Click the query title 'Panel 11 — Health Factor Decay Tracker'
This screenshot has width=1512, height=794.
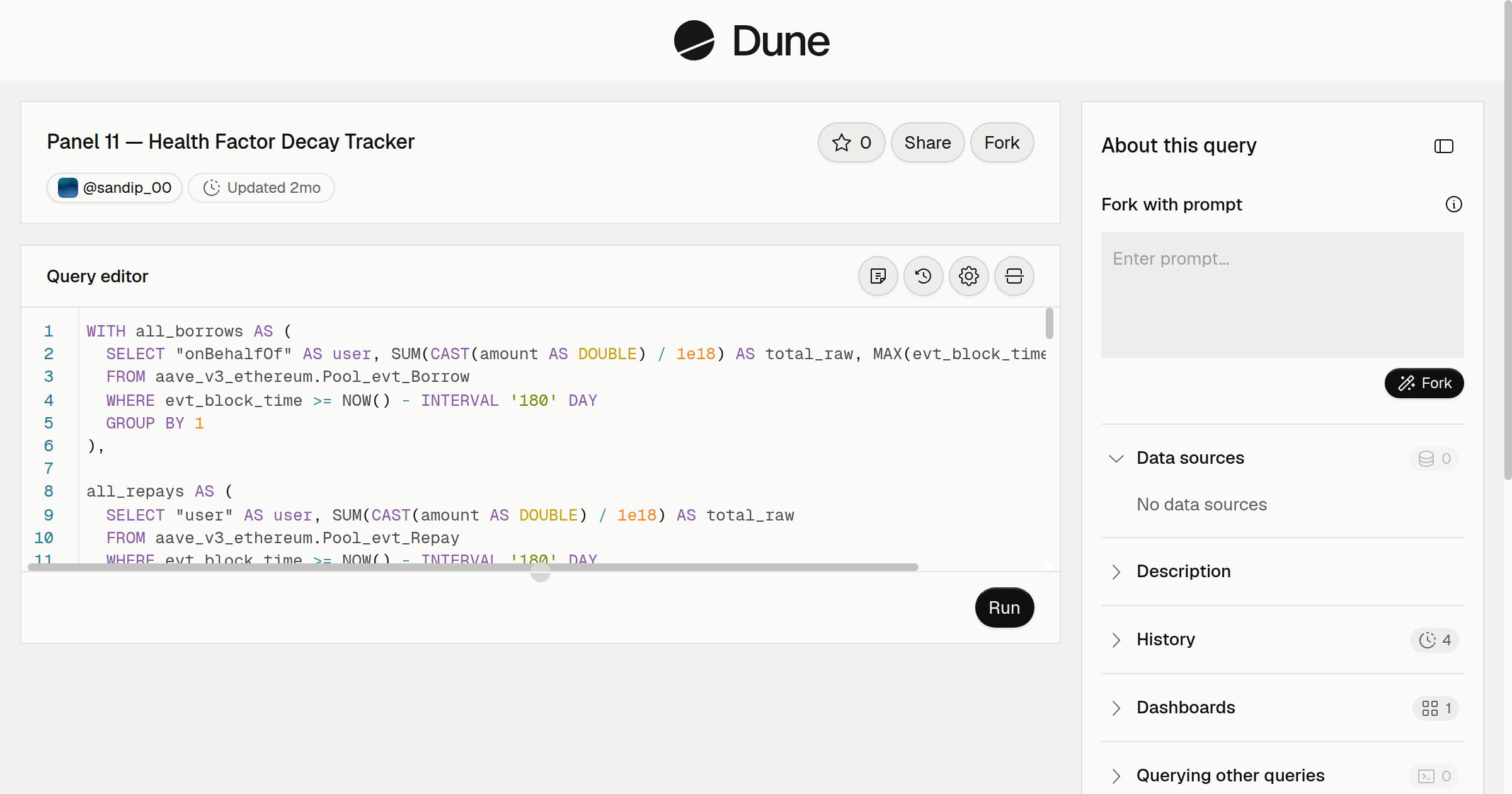tap(231, 142)
